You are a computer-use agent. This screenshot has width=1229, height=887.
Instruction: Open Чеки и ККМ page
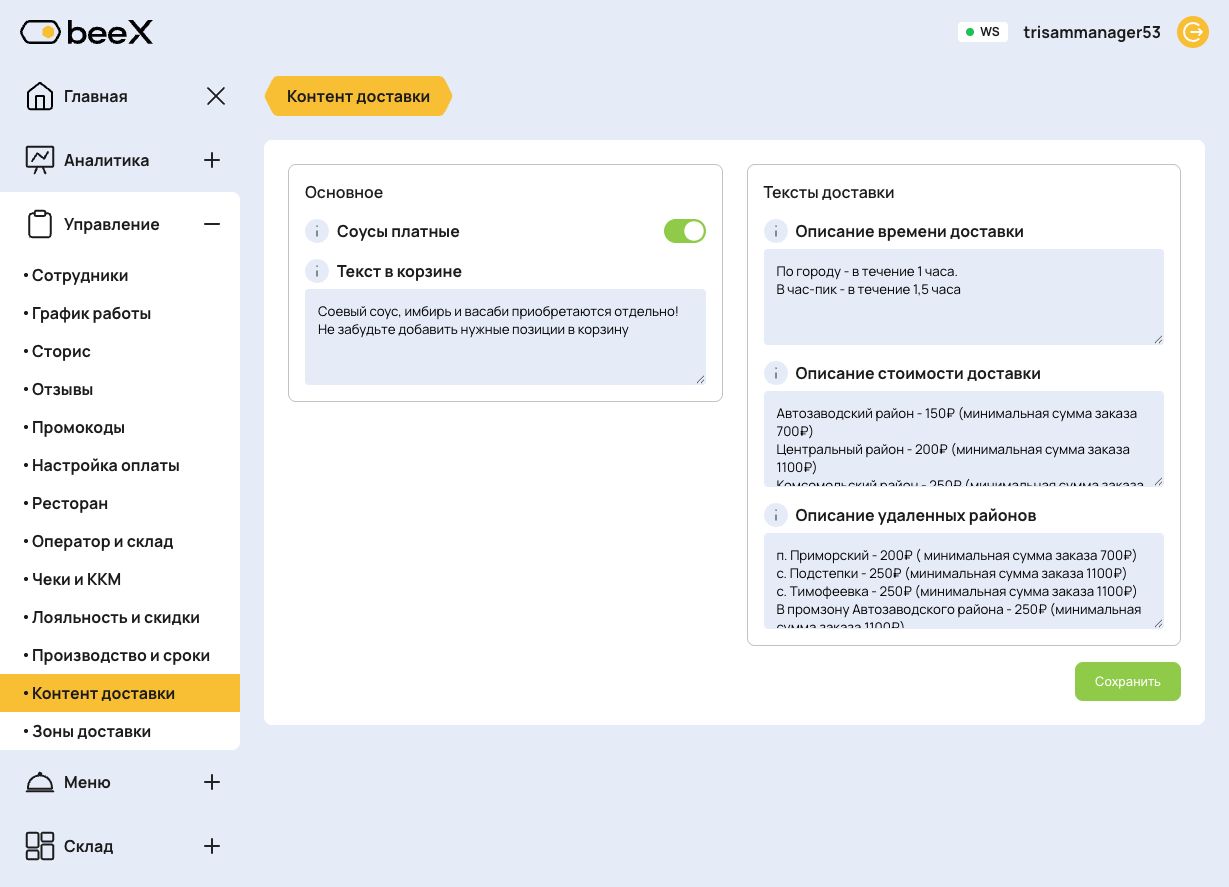(120, 579)
